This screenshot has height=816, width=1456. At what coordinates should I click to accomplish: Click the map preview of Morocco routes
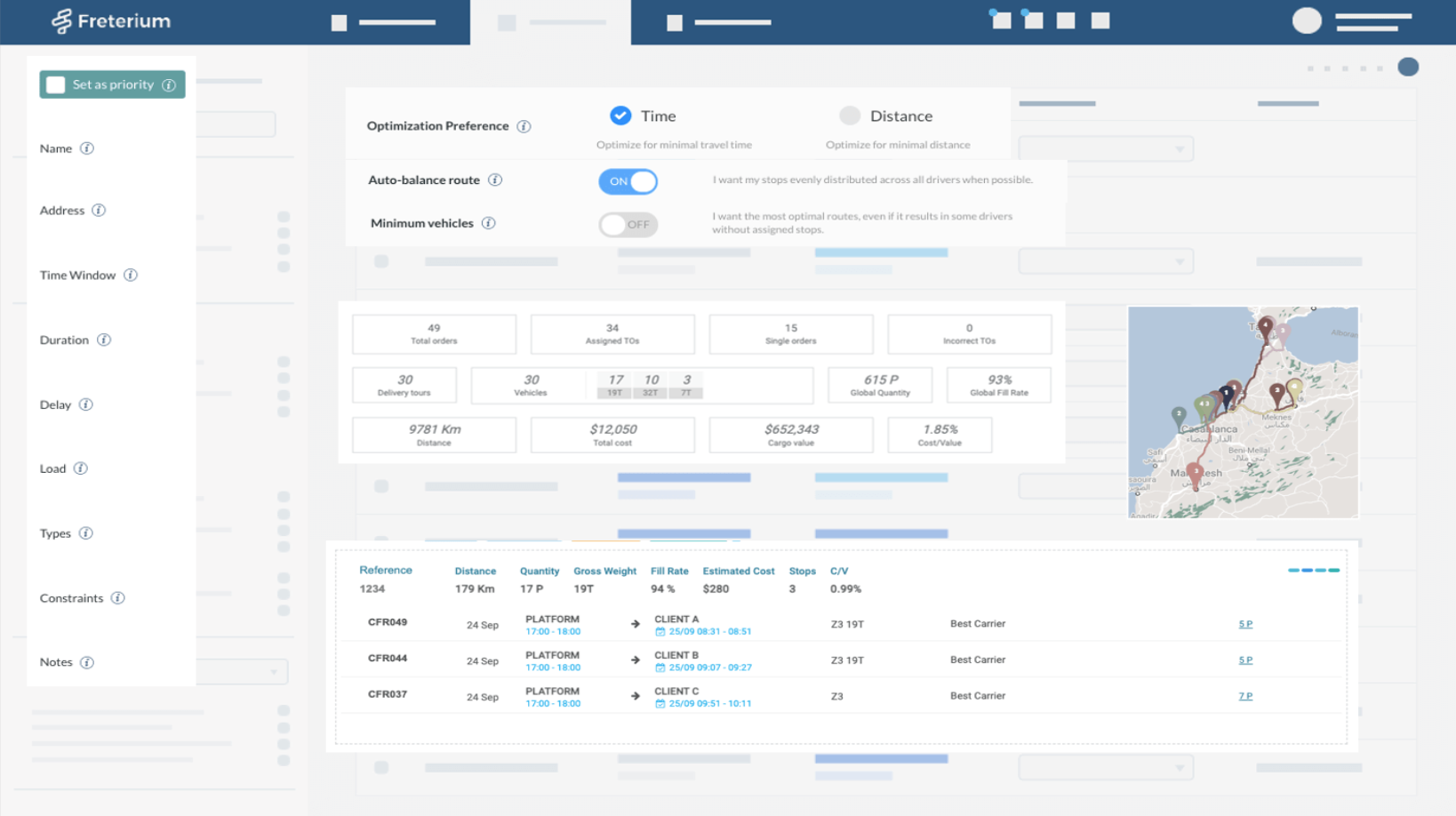[1243, 412]
